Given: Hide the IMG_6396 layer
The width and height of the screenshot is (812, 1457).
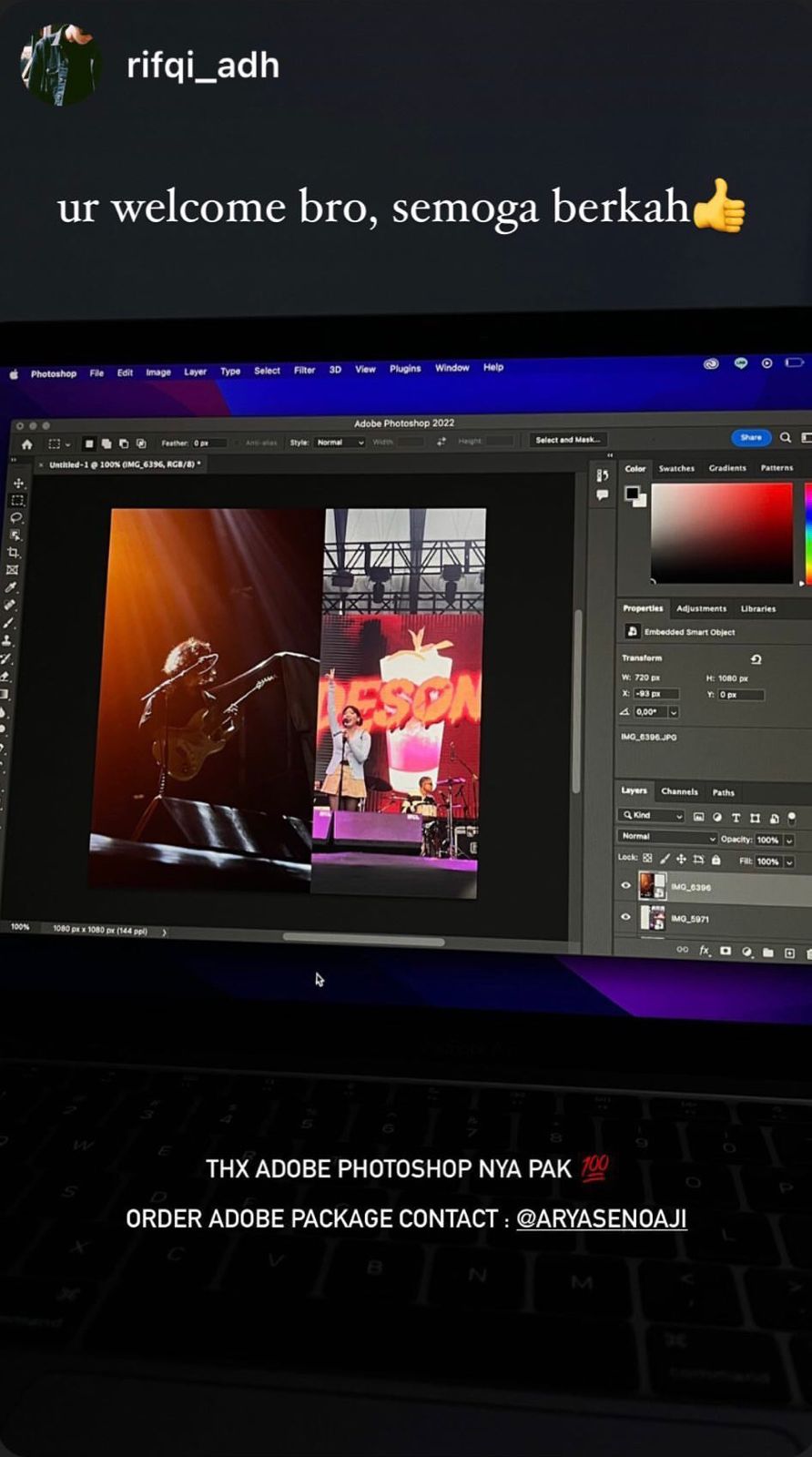Looking at the screenshot, I should coord(625,885).
